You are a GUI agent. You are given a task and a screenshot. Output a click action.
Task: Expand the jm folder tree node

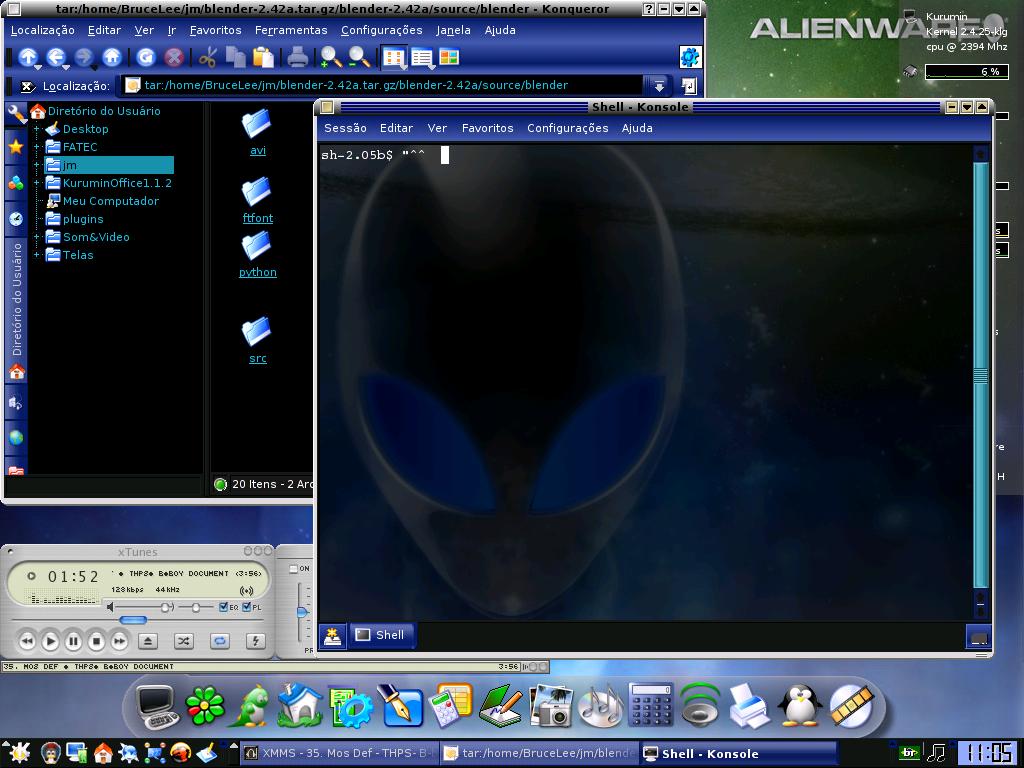[x=37, y=165]
